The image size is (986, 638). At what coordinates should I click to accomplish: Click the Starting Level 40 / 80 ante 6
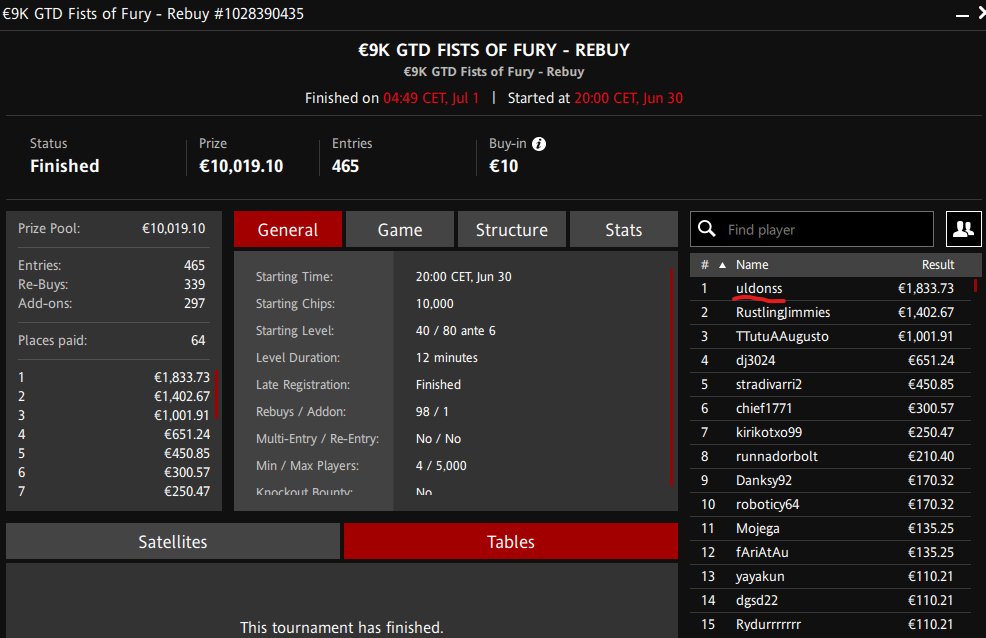tap(455, 331)
